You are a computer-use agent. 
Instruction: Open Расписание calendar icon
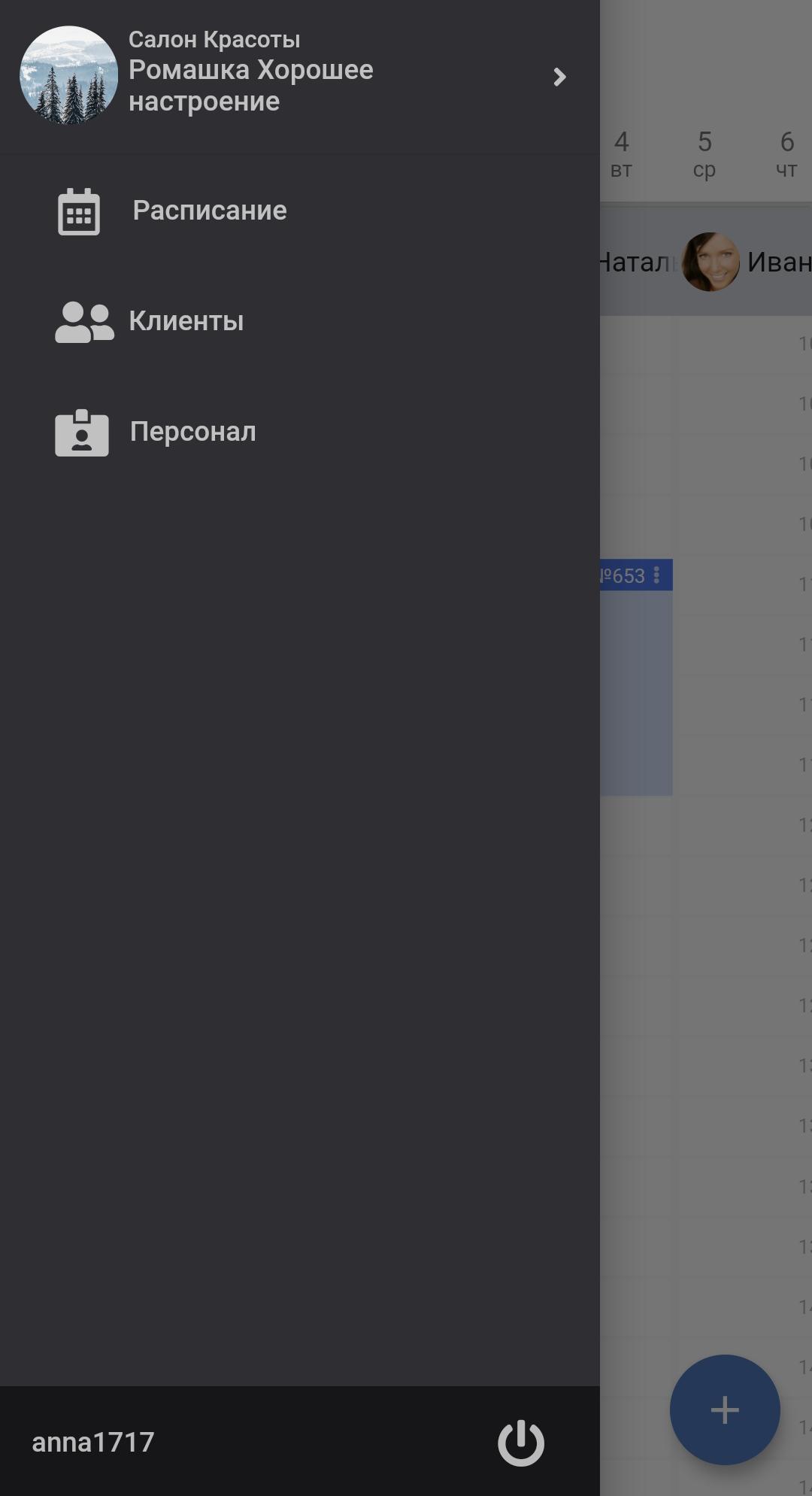[x=79, y=211]
